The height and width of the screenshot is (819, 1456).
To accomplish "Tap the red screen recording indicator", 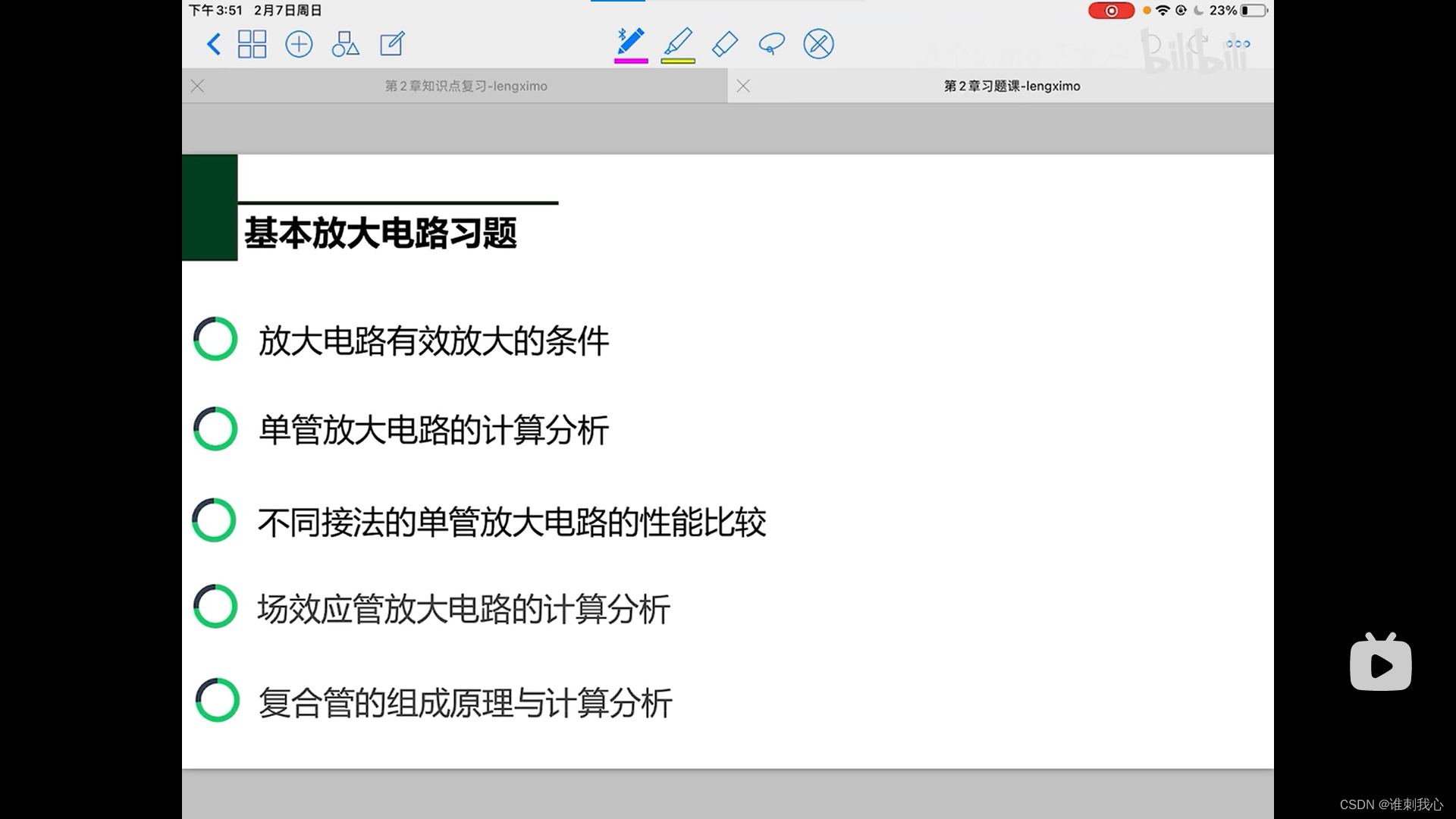I will click(1111, 11).
